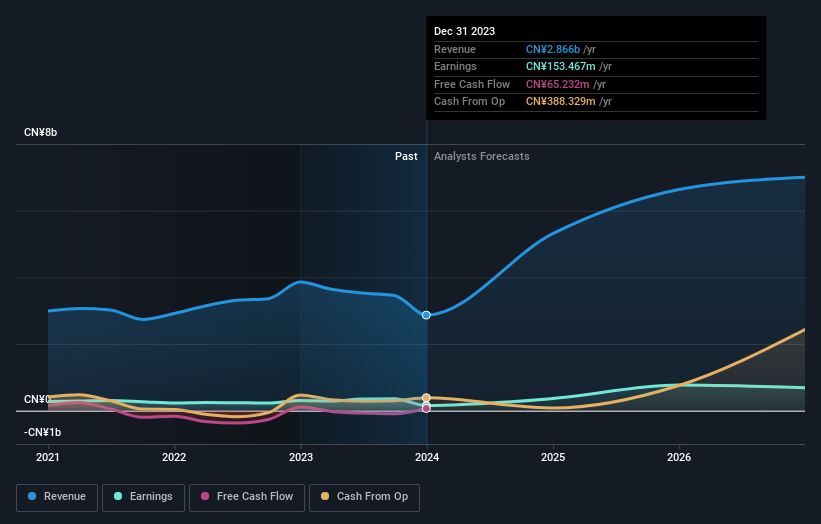Click the blue Revenue data point marker
This screenshot has height=524, width=821.
pos(426,315)
